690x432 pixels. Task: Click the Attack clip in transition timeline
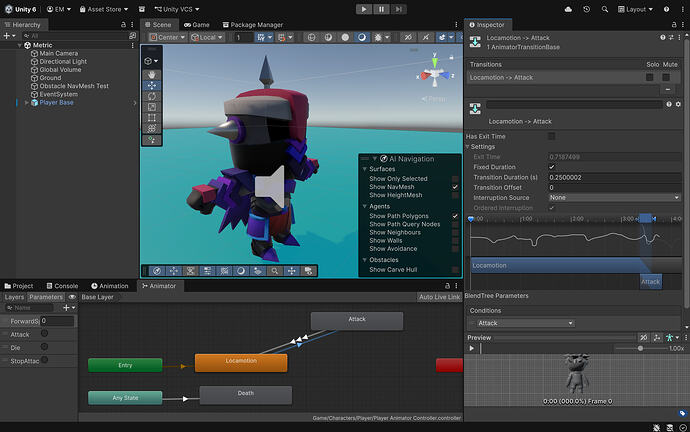(x=650, y=282)
